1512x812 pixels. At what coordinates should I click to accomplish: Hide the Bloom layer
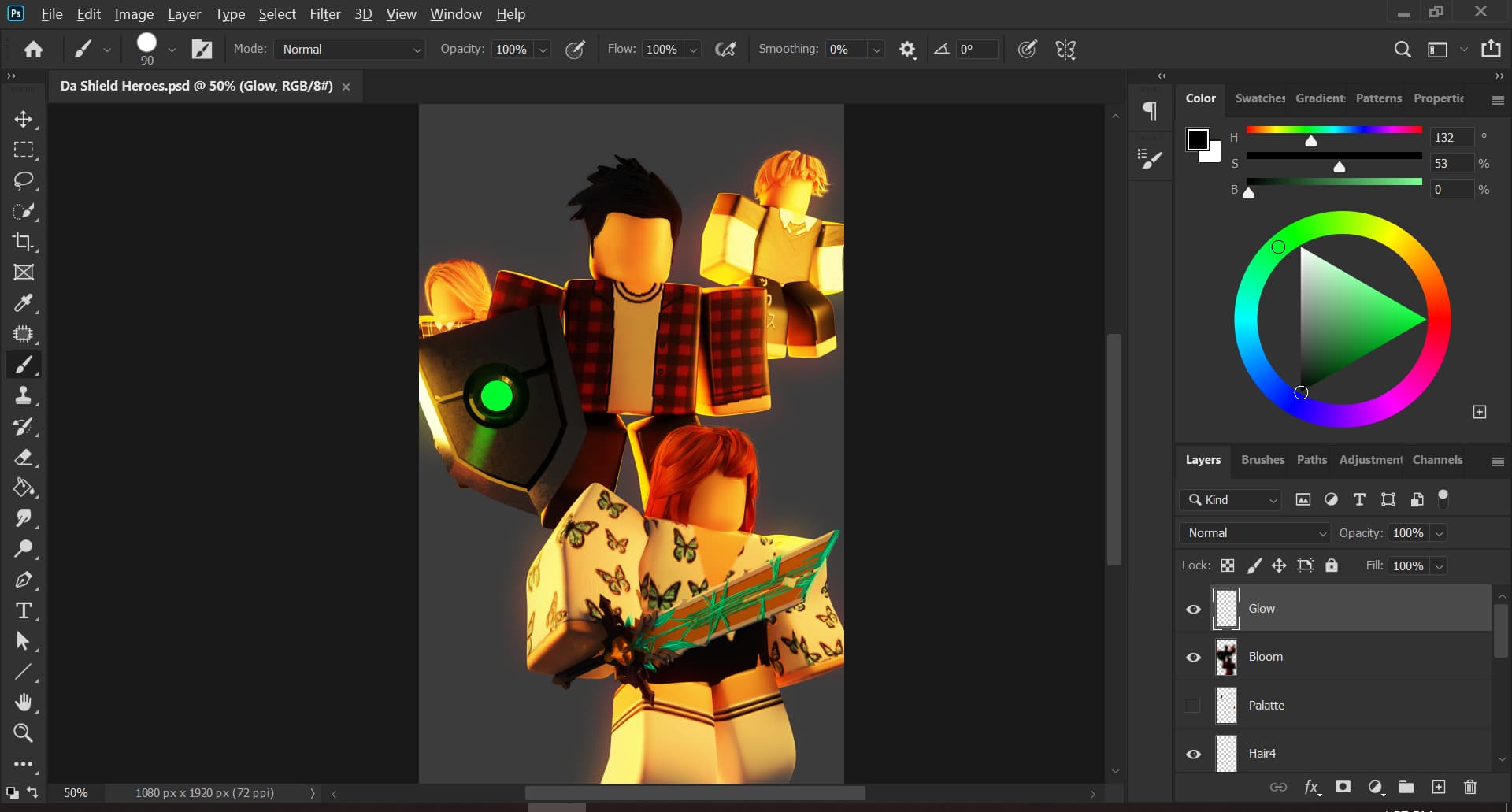point(1193,657)
